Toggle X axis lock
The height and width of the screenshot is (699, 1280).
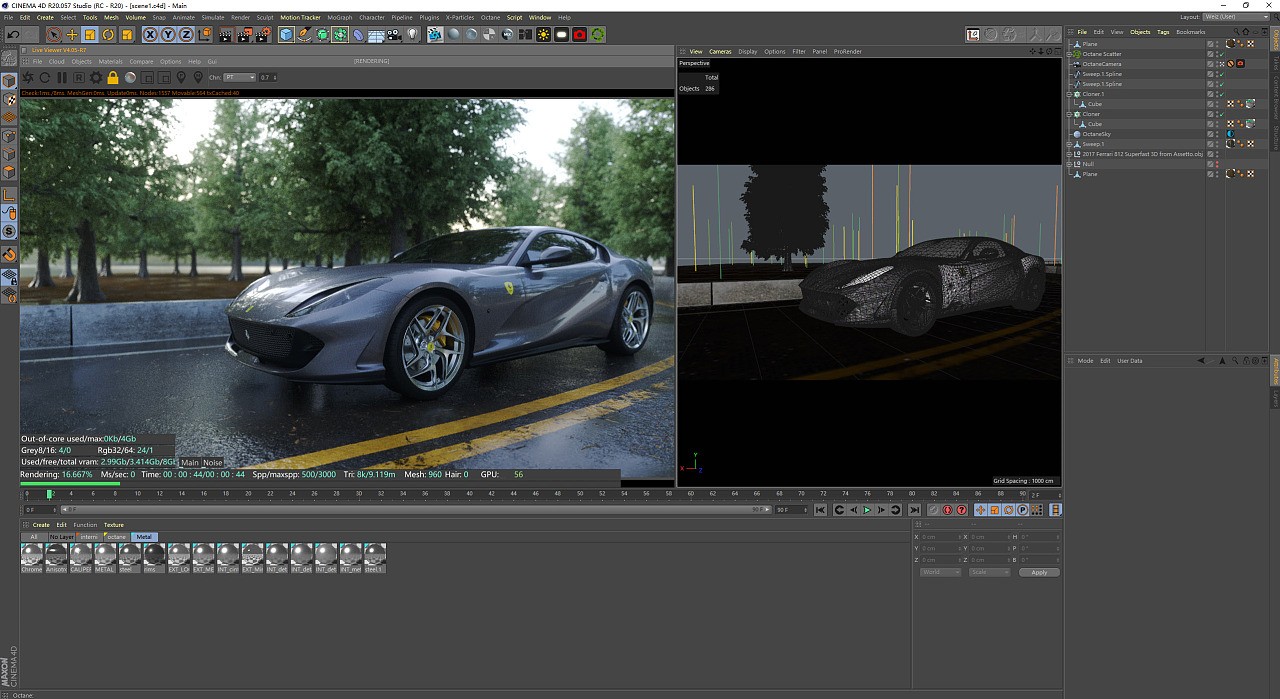pos(150,35)
